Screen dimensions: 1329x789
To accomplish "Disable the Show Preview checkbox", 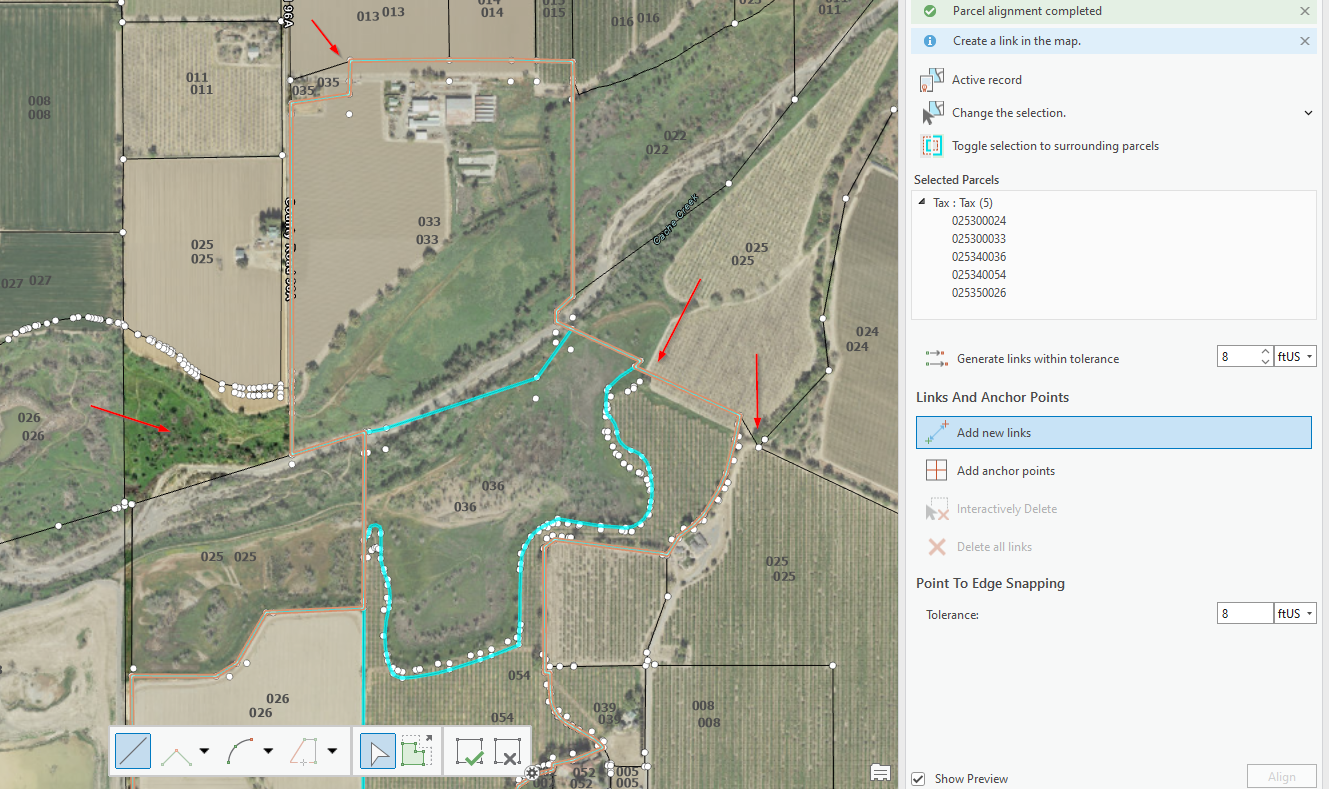I will [x=918, y=778].
